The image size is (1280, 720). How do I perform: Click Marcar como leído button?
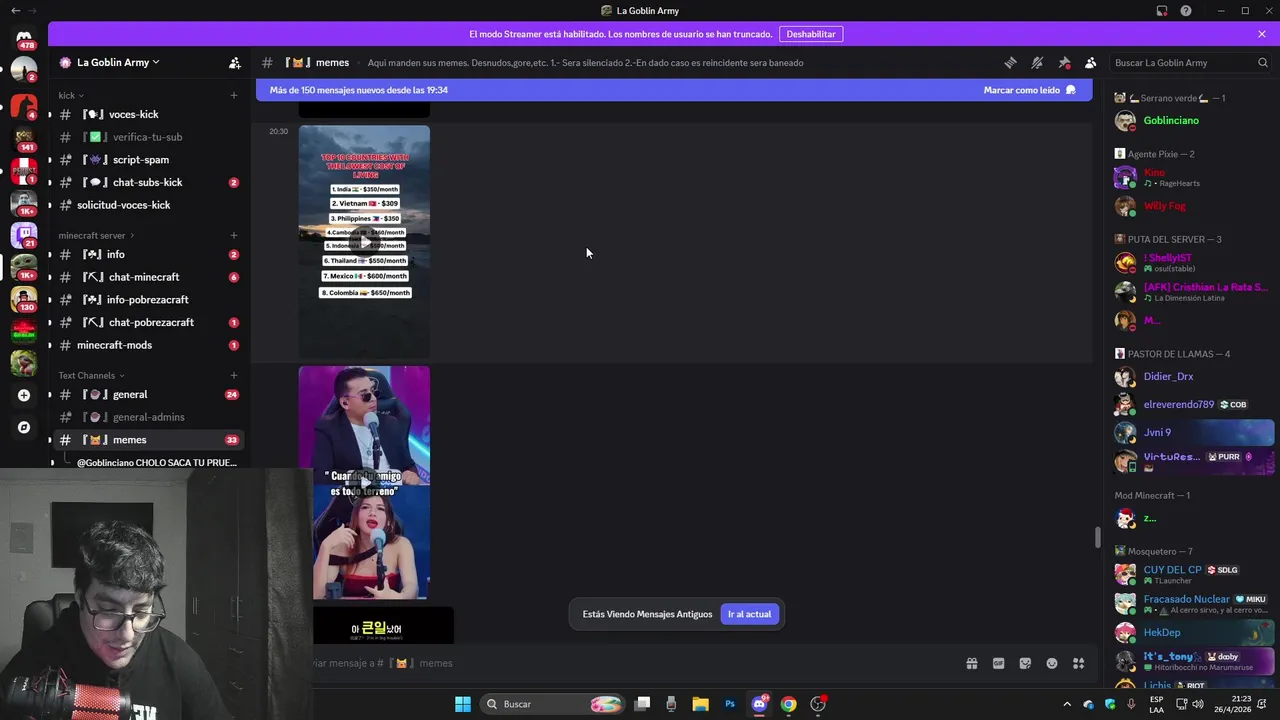1030,90
